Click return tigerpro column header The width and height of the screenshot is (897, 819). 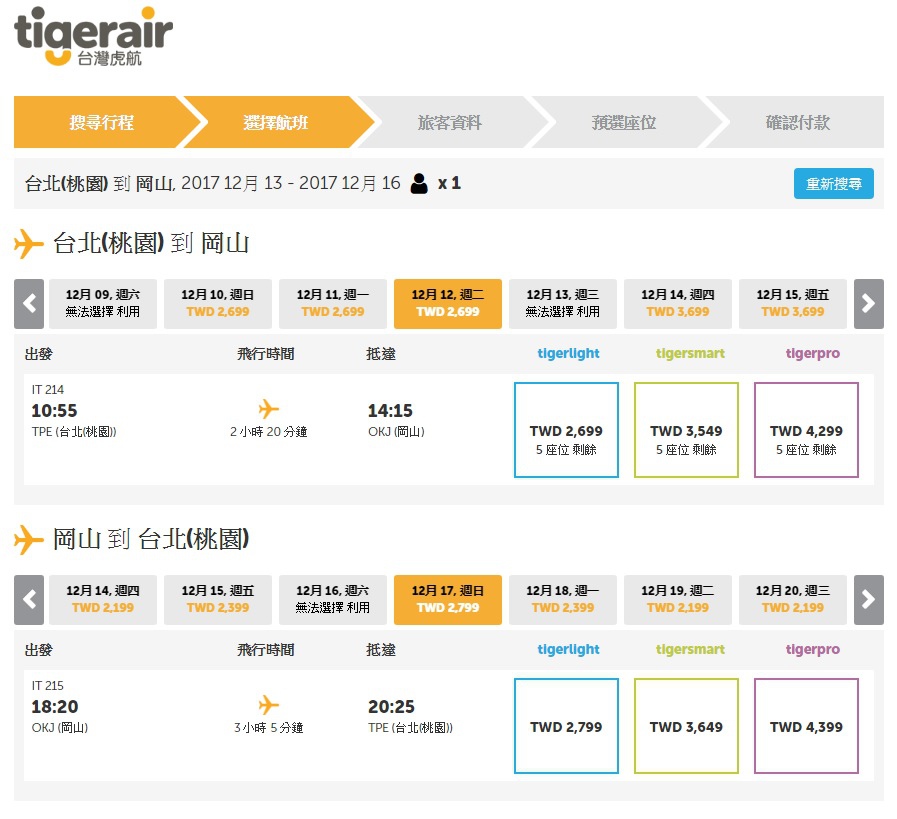812,650
